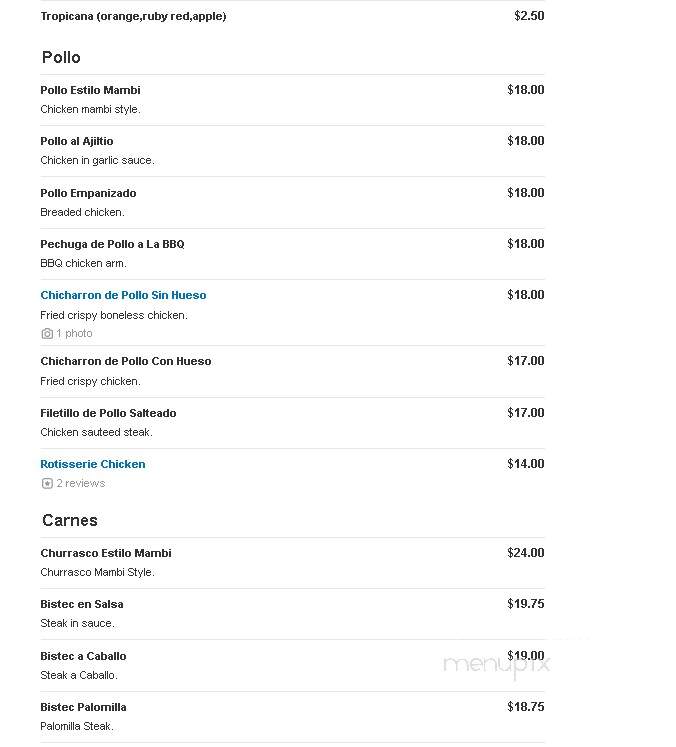Open the Chicharron de Pollo Sin Hueso link
Viewport: 676px width, 747px height.
coord(123,295)
